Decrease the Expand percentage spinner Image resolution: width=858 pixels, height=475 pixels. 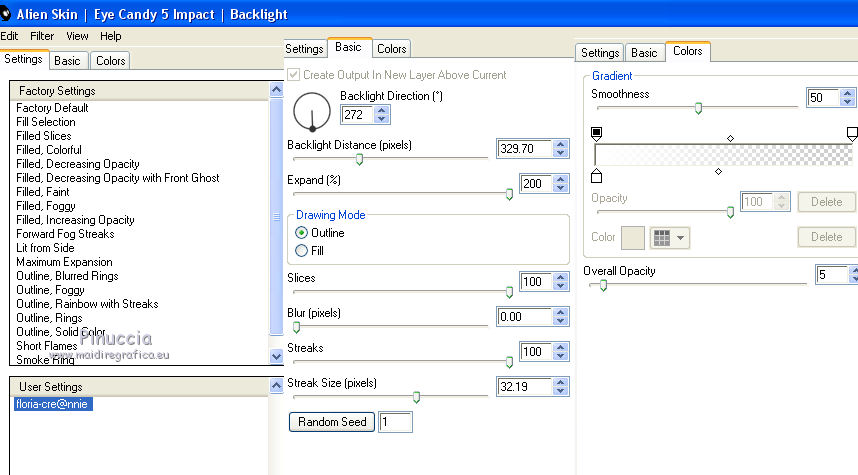tap(560, 188)
